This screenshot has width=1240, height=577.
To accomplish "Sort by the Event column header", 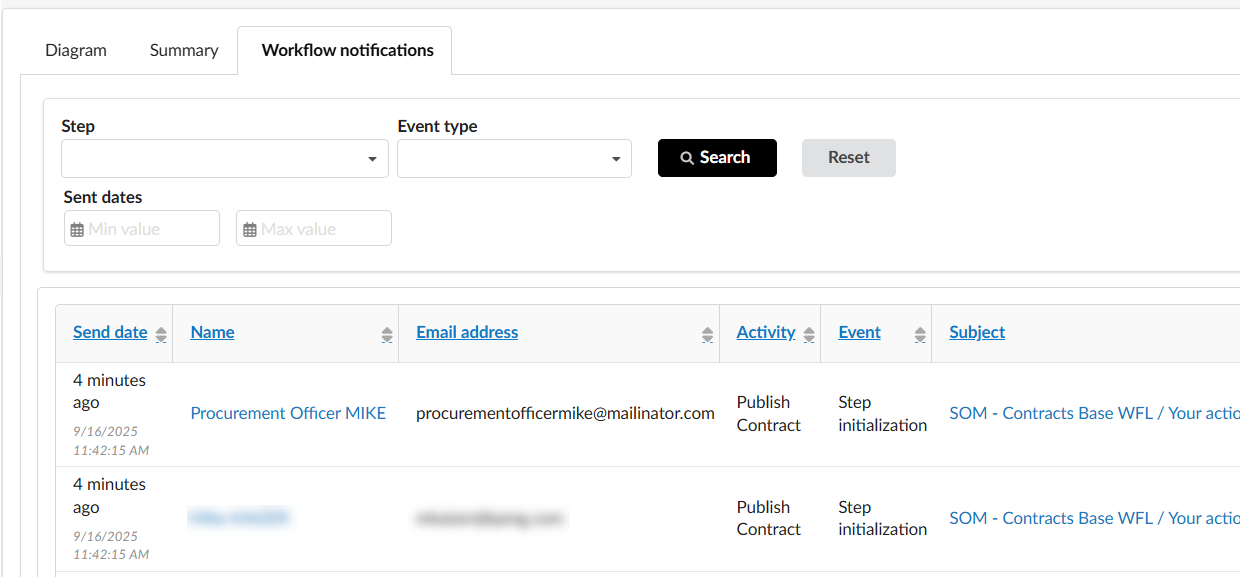I will click(x=860, y=332).
